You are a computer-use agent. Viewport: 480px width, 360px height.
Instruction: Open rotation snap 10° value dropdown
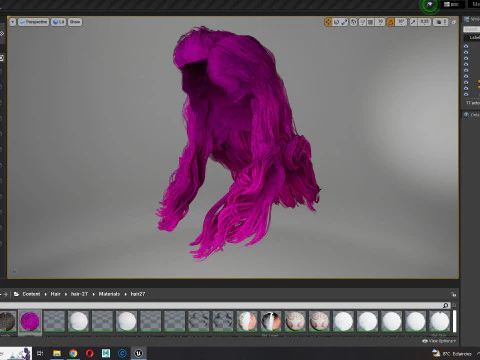pos(401,22)
